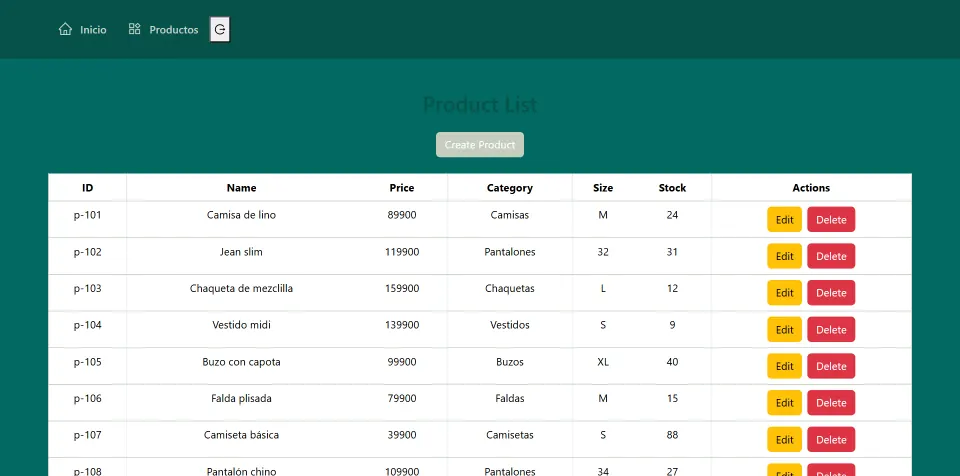Click the grid icon beside Productos
Viewport: 960px width, 476px height.
point(135,29)
